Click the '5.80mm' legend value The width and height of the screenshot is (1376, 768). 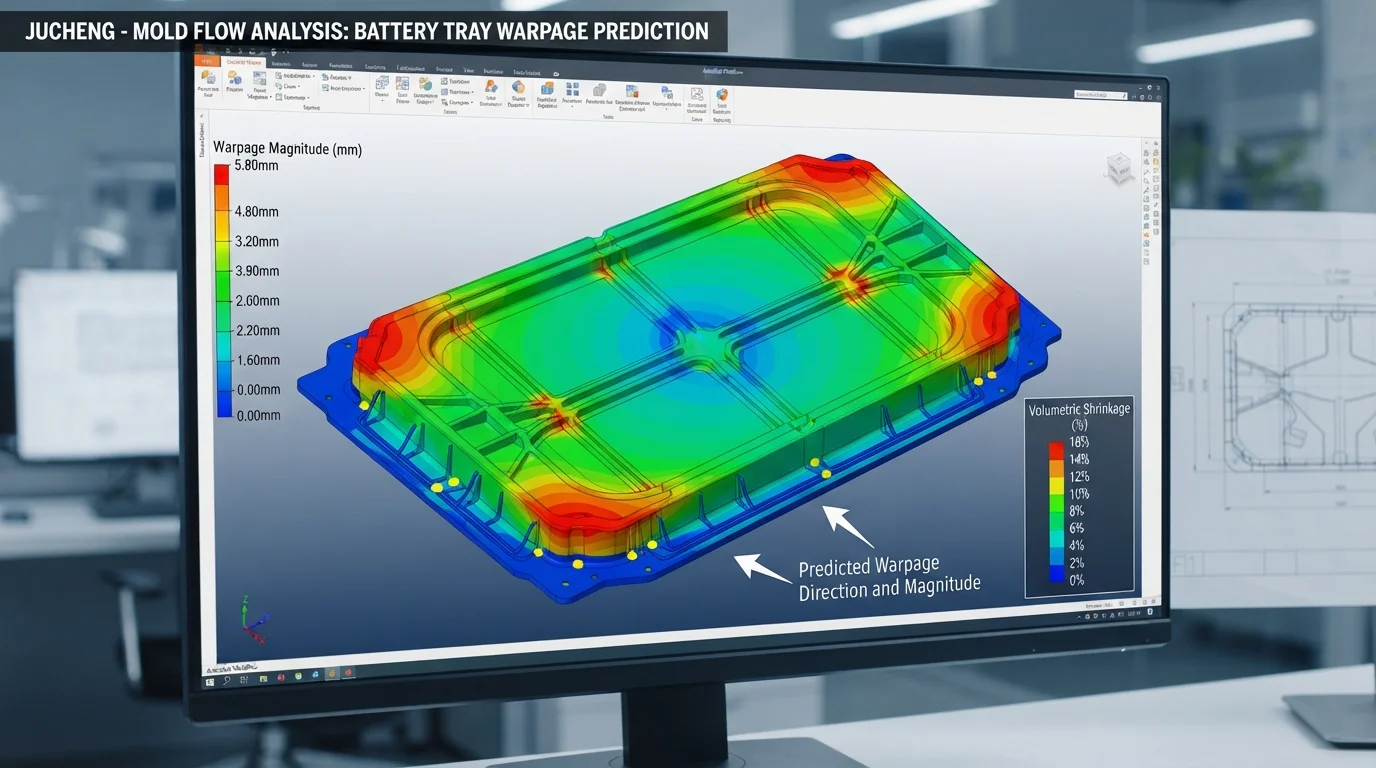[256, 166]
